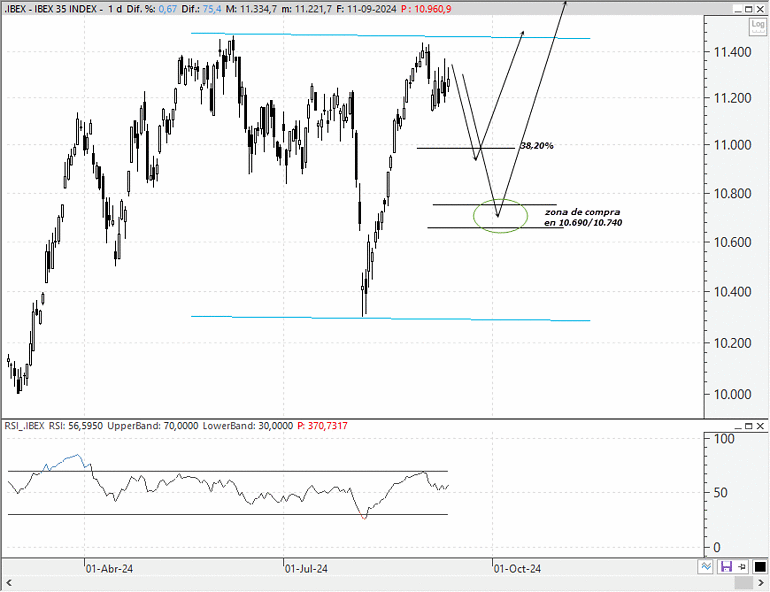Click the '01-Jul-24' date marker
Screen dimensions: 770x592
click(x=306, y=569)
